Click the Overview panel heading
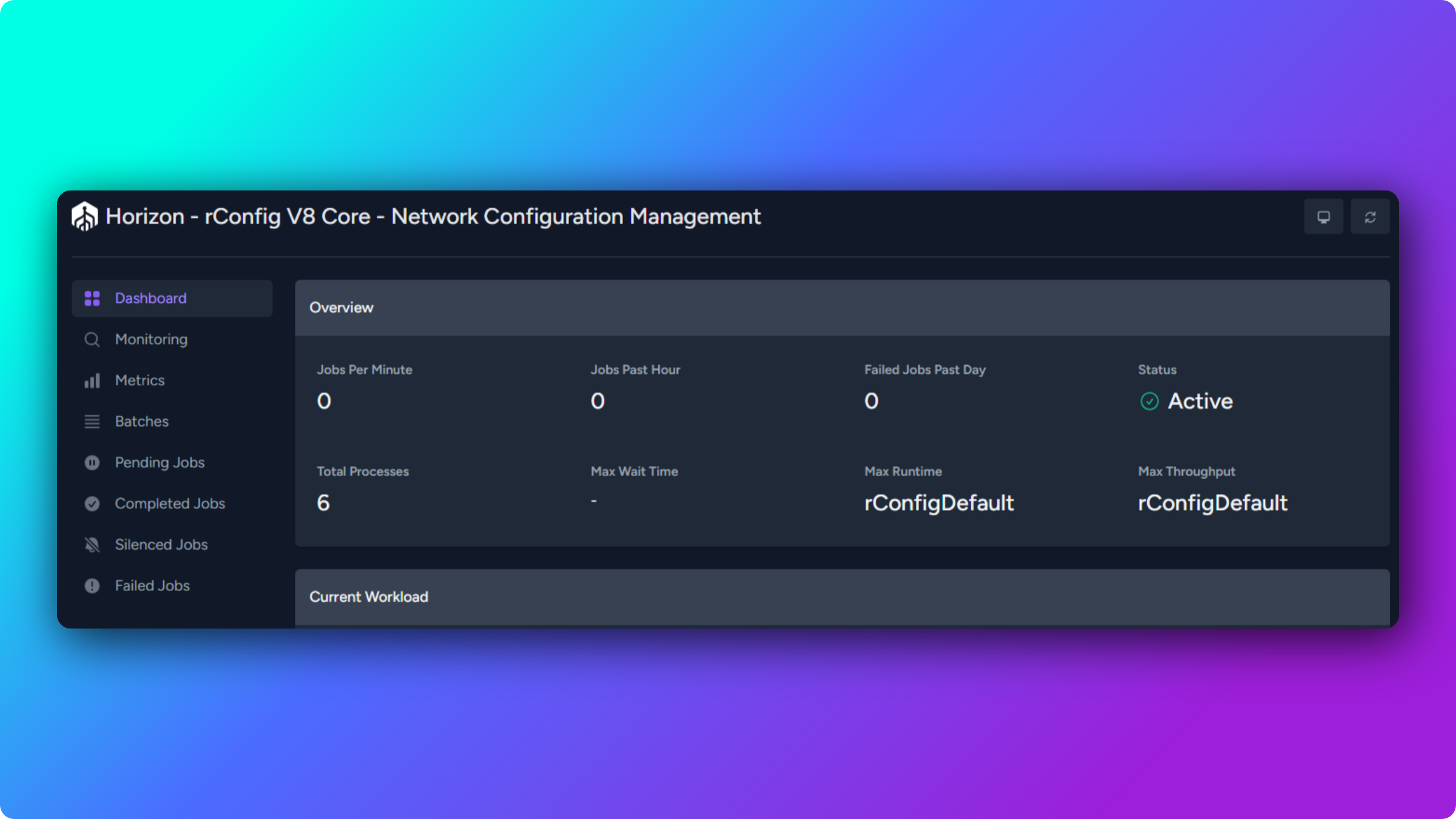 point(342,308)
